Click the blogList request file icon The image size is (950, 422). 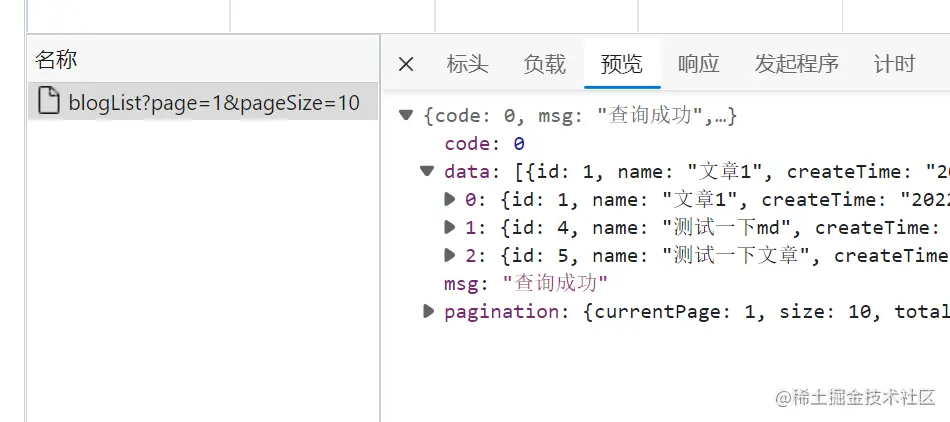(49, 101)
